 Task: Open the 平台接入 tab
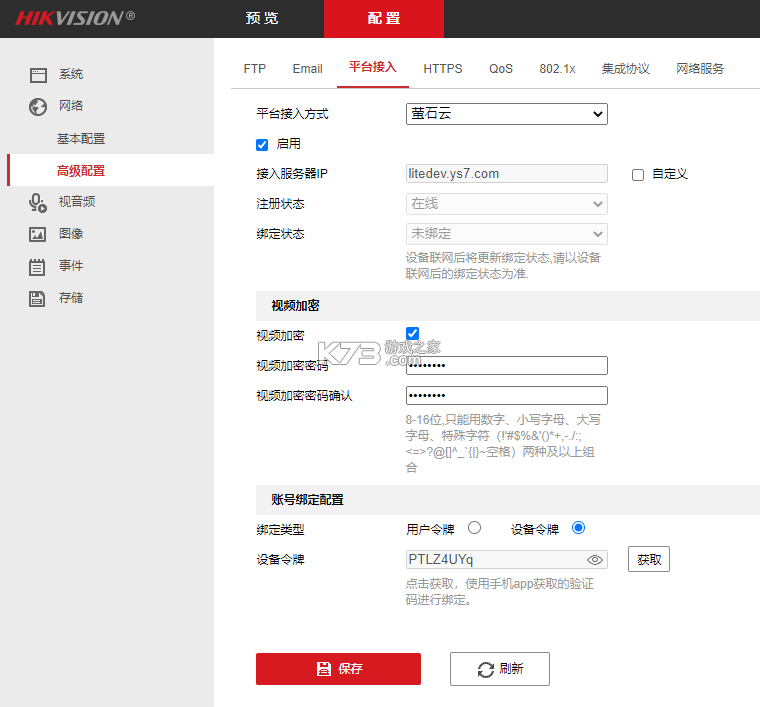pyautogui.click(x=373, y=67)
